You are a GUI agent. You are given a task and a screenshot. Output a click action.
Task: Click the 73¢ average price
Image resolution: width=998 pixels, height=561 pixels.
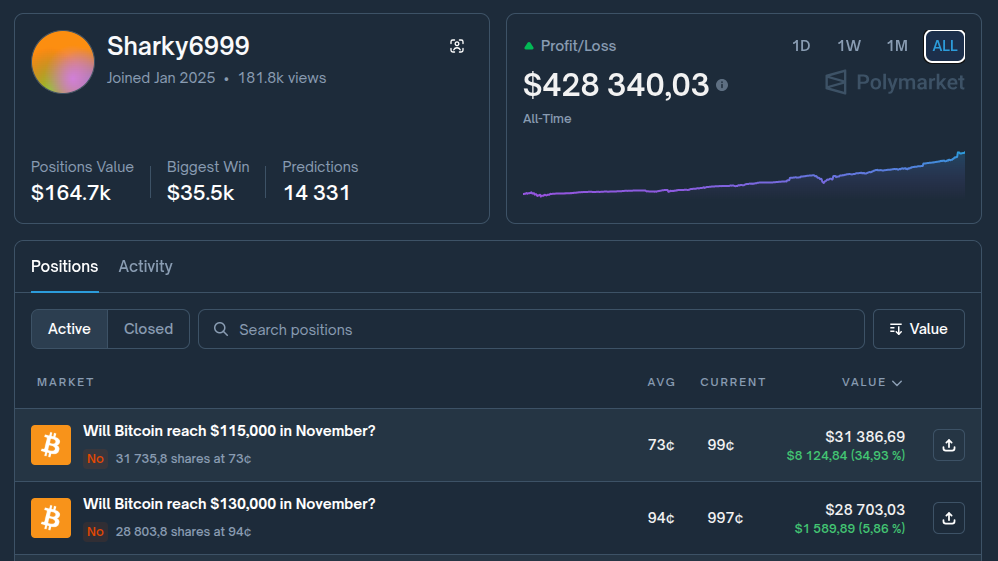click(x=661, y=445)
